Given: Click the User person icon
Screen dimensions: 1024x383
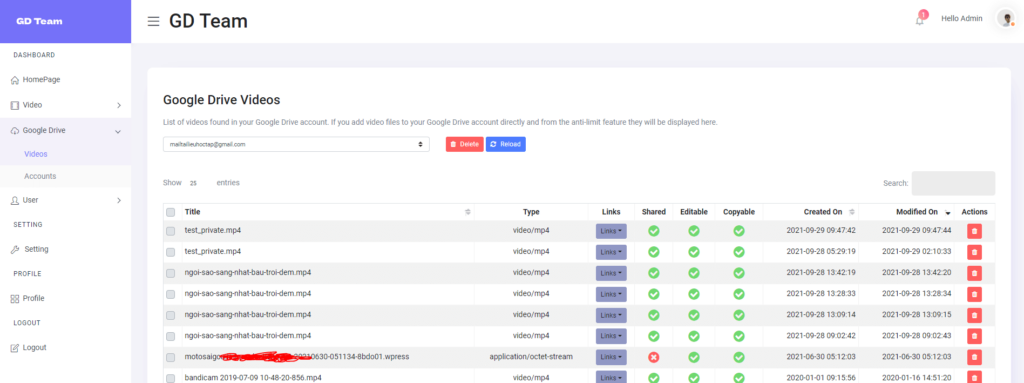Looking at the screenshot, I should click(15, 200).
